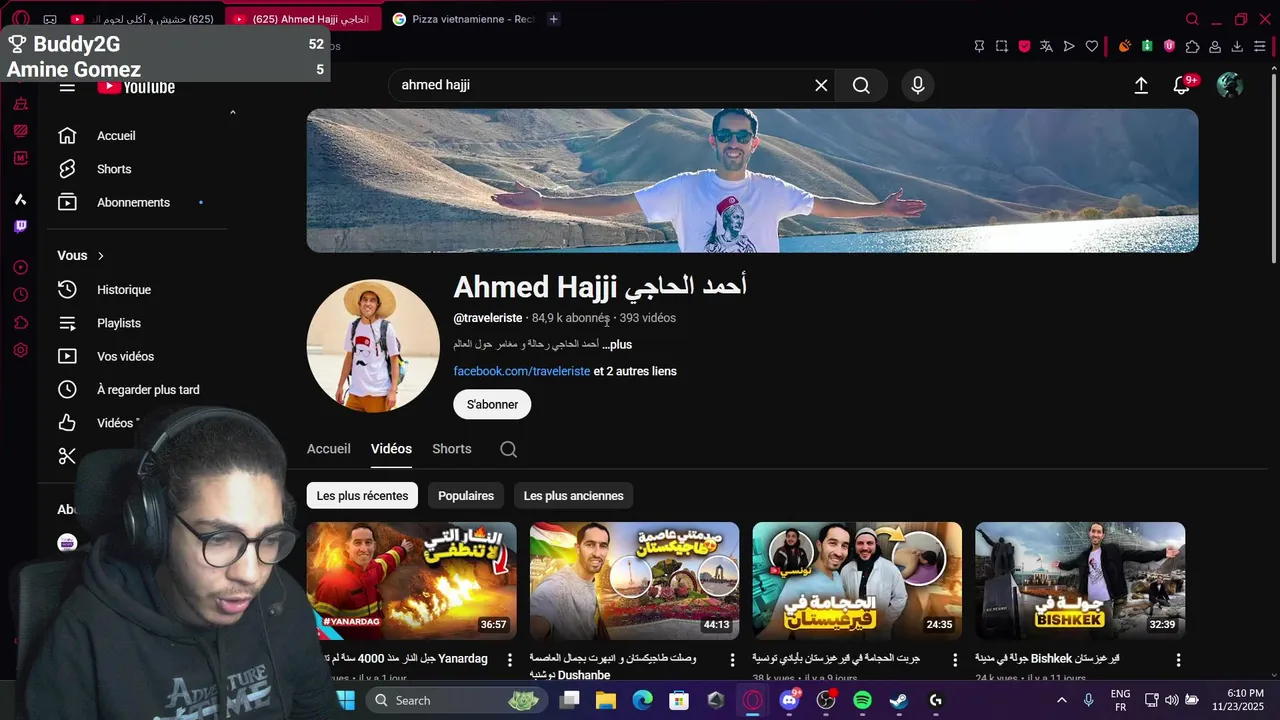This screenshot has width=1280, height=720.
Task: Open the red ad blocker shield
Action: pyautogui.click(x=1025, y=46)
